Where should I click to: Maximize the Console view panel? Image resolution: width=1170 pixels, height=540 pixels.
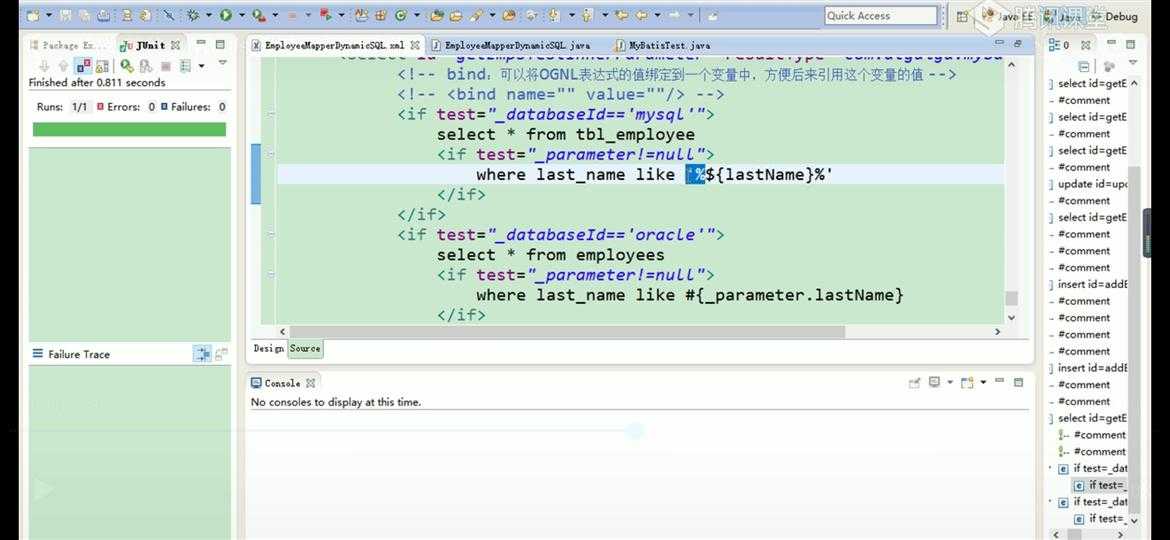[x=1019, y=382]
